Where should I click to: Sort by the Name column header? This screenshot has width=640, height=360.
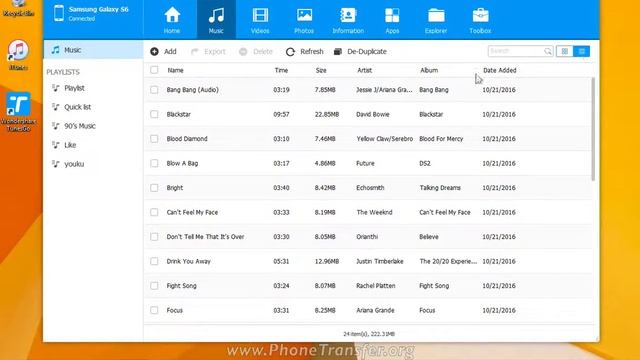pos(176,70)
